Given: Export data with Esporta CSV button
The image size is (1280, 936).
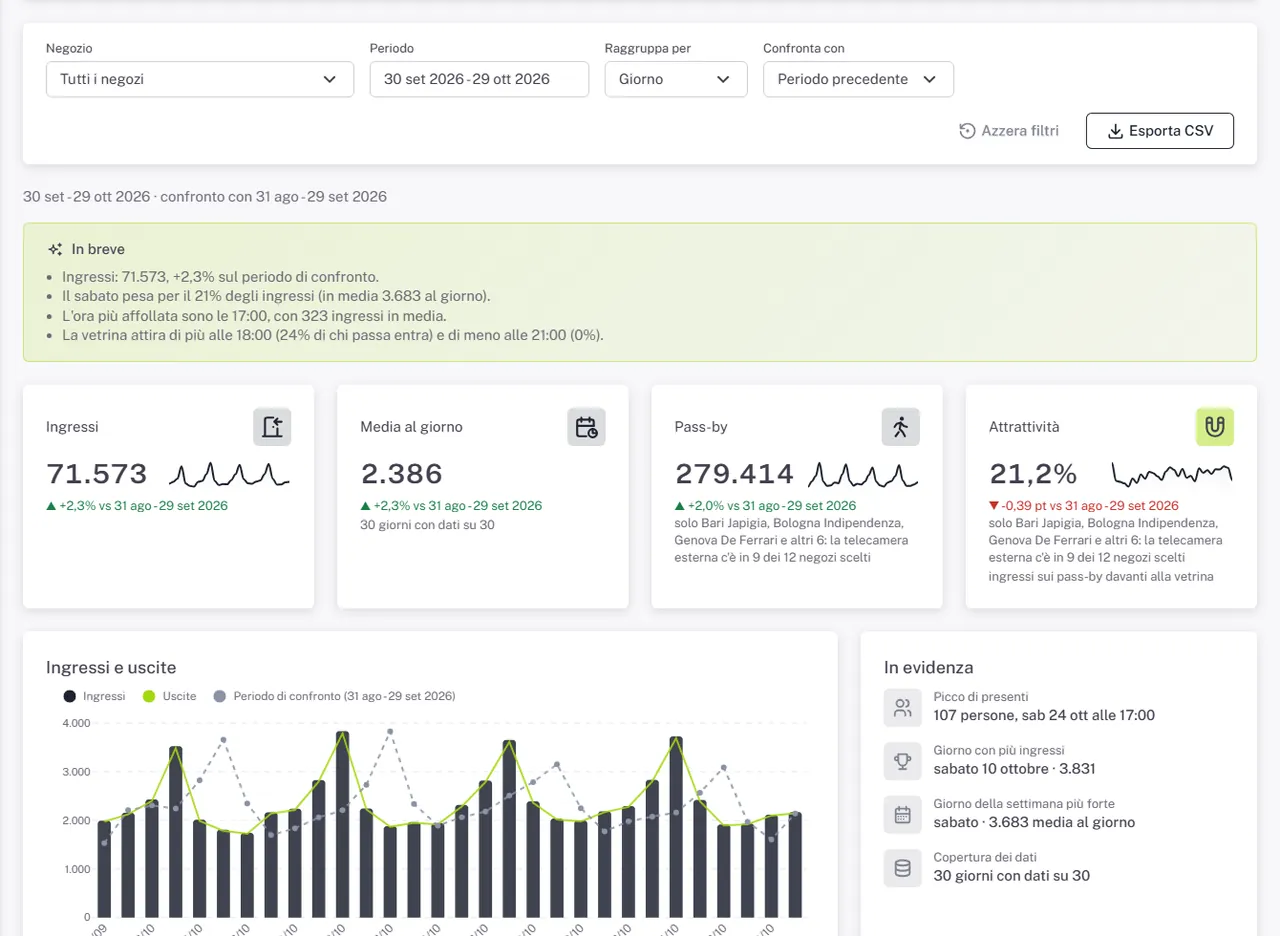Looking at the screenshot, I should 1160,131.
